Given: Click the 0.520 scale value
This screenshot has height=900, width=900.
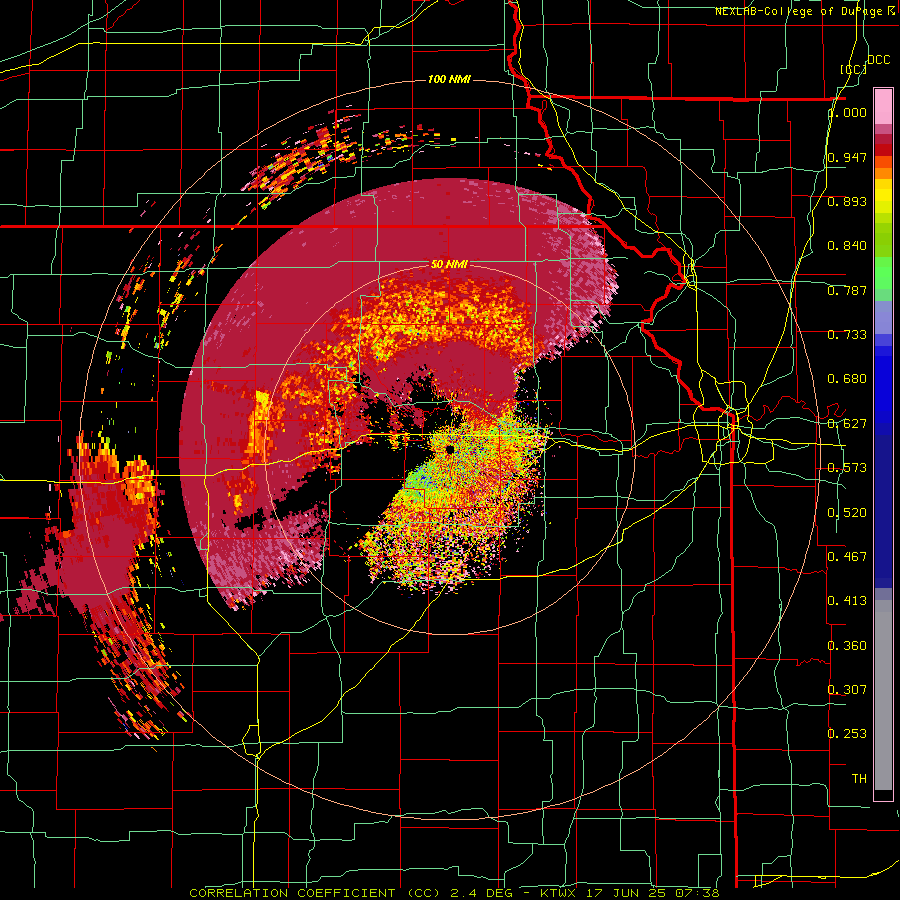Looking at the screenshot, I should (x=847, y=513).
